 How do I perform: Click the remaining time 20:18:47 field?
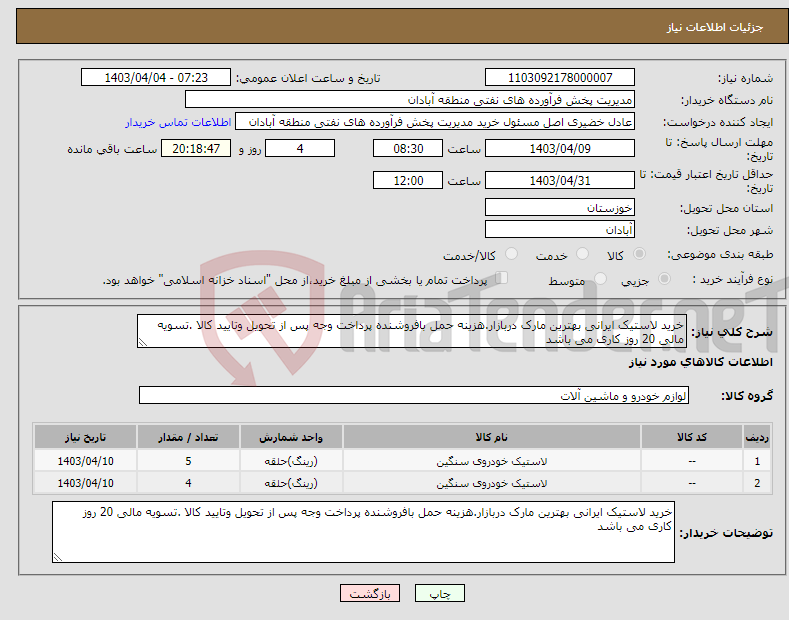(196, 148)
